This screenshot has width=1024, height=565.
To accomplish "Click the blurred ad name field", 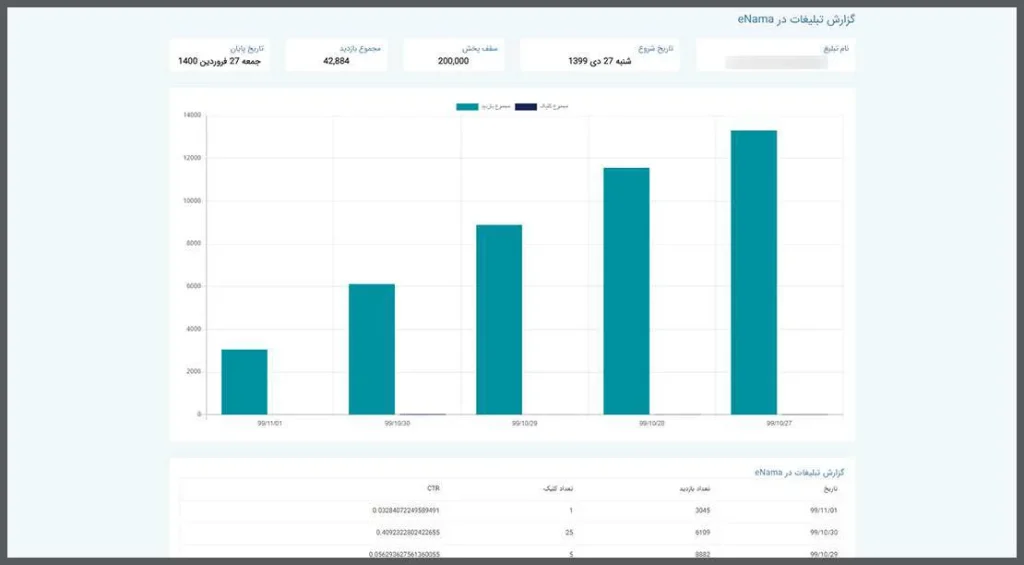I will point(776,63).
